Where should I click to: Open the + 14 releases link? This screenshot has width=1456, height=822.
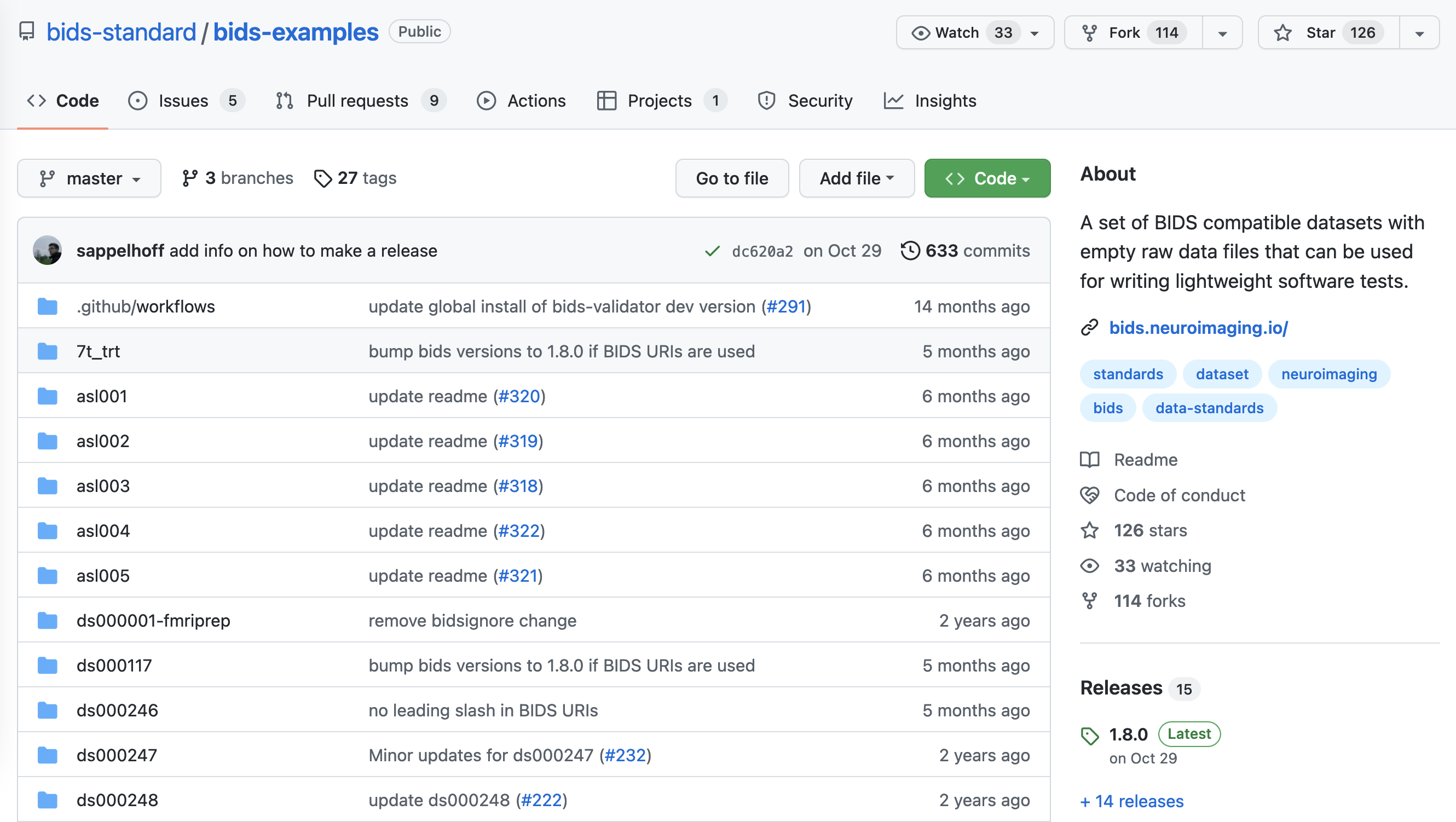(1131, 801)
